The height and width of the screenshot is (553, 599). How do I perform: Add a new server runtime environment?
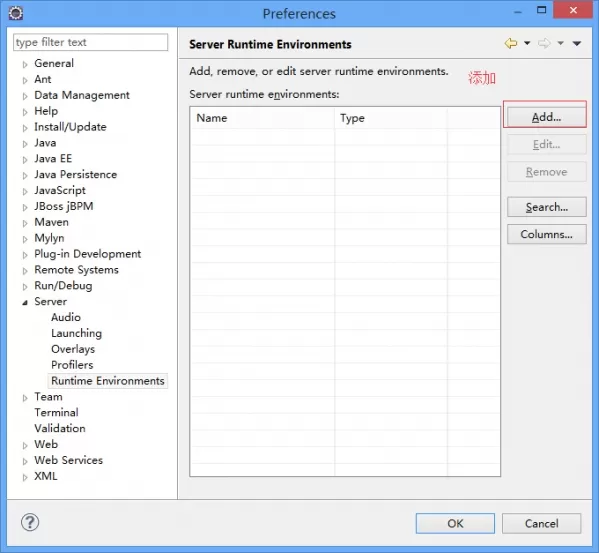click(x=546, y=117)
